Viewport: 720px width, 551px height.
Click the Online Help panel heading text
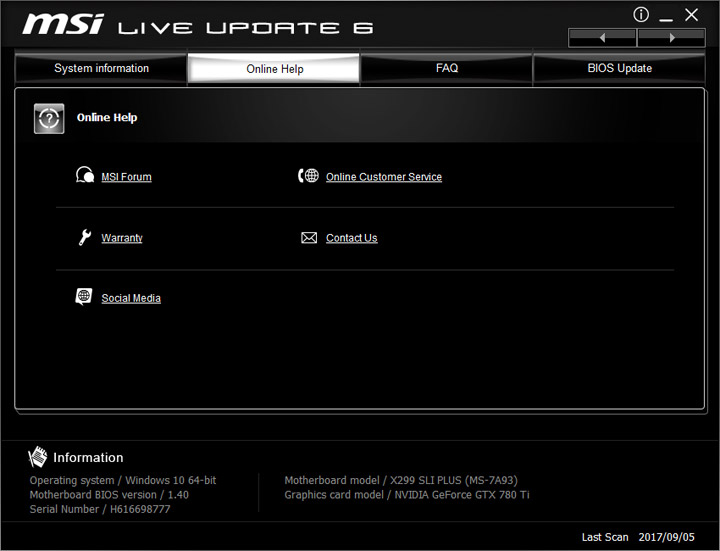(107, 118)
